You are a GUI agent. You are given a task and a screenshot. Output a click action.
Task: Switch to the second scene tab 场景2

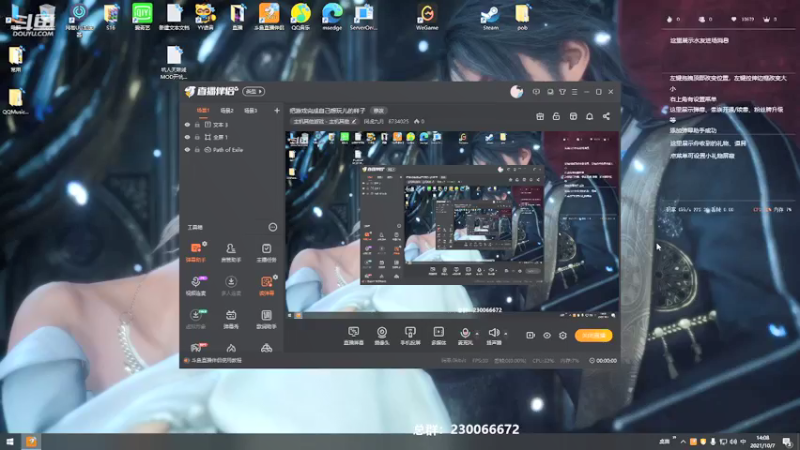[x=227, y=111]
